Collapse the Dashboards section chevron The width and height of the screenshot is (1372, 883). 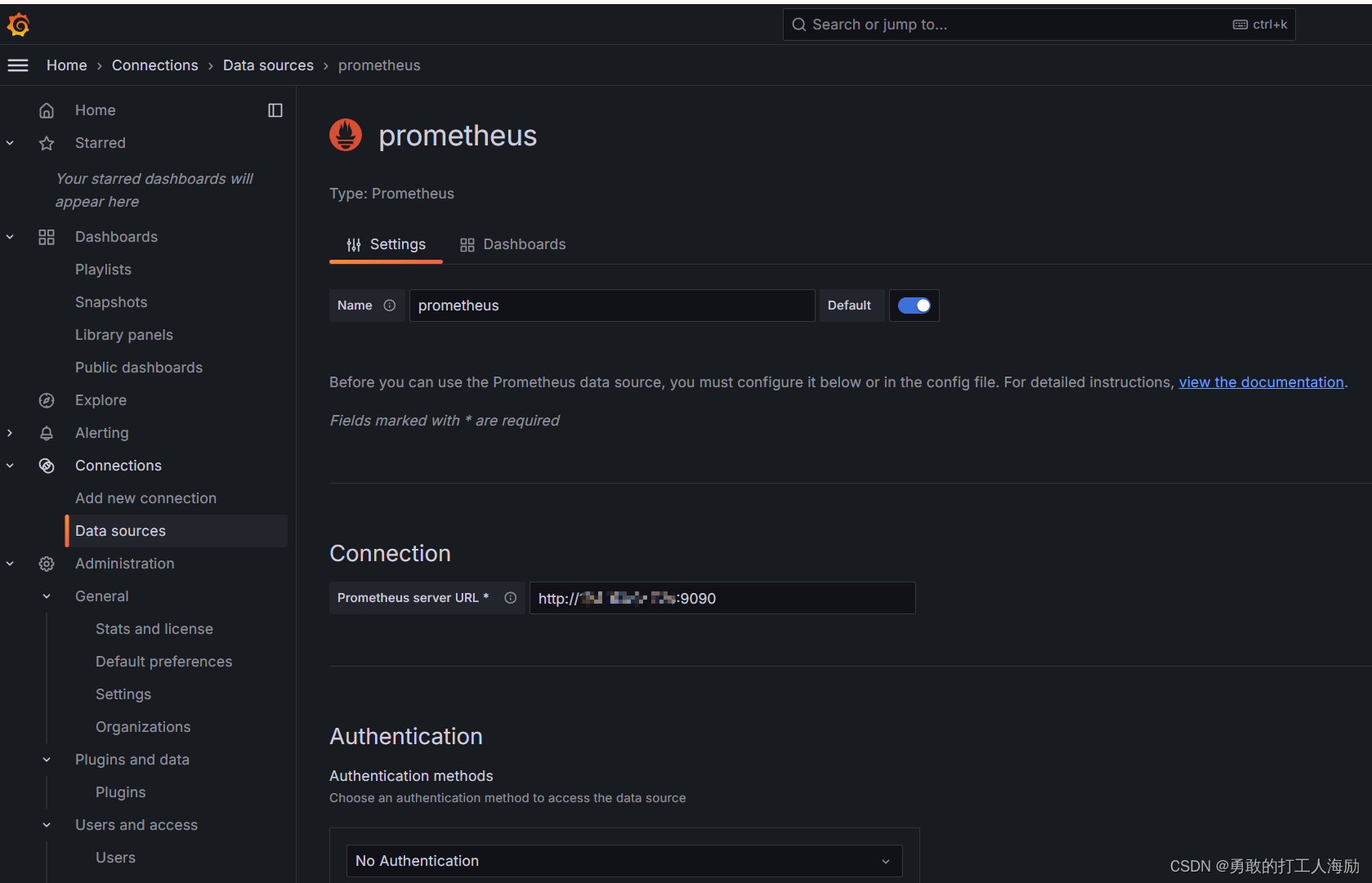10,237
